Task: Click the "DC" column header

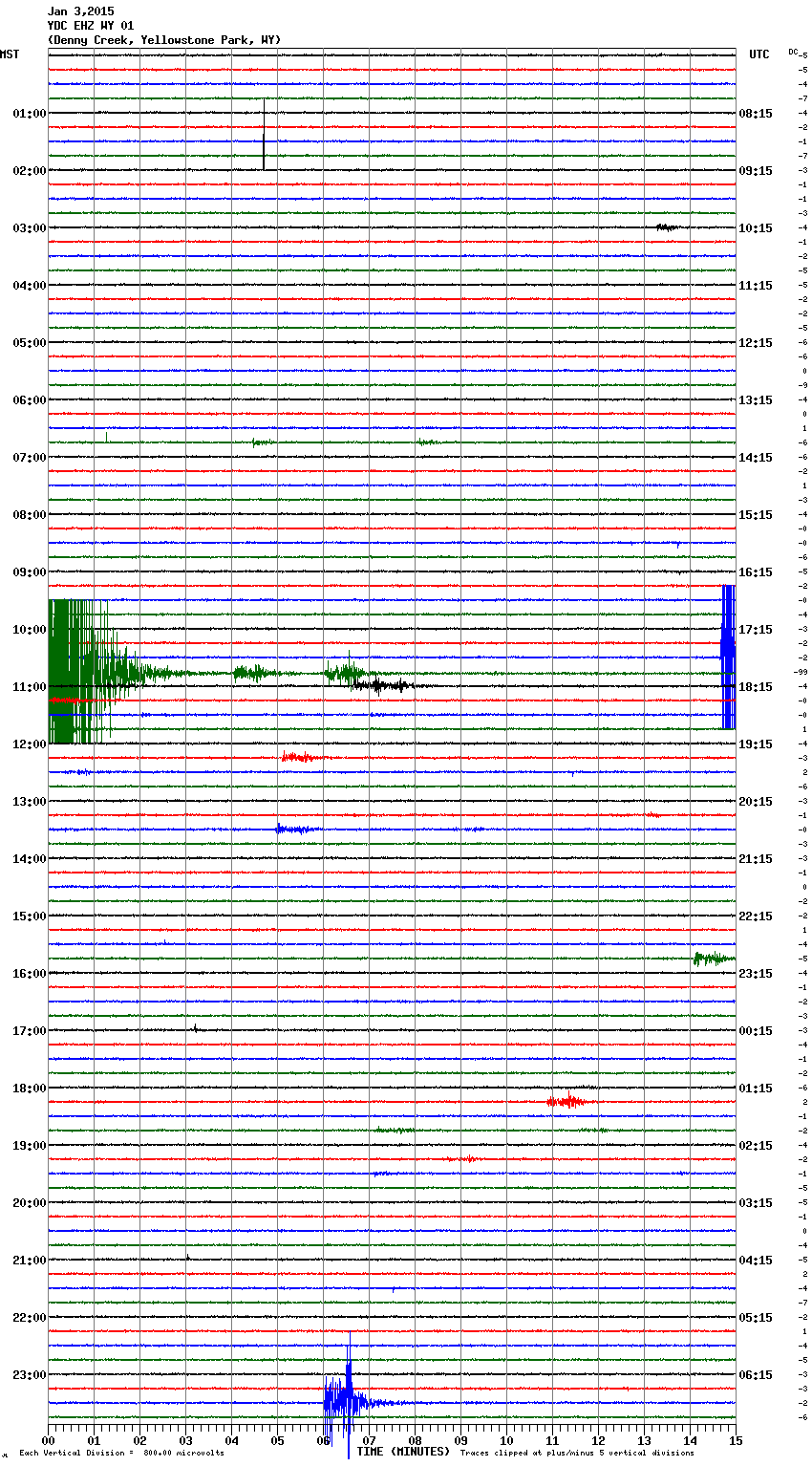Action: tap(793, 52)
